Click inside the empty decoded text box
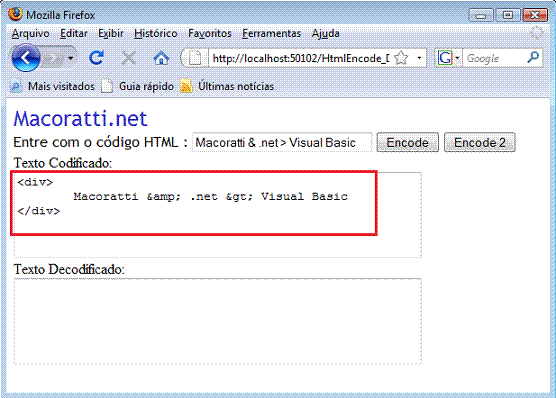556x398 pixels. 218,321
